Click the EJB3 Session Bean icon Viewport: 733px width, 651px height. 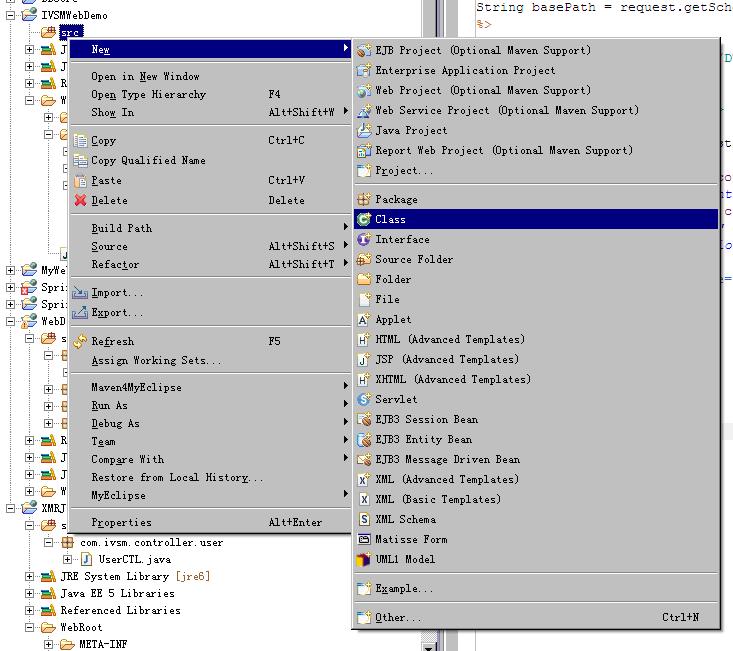pos(364,419)
